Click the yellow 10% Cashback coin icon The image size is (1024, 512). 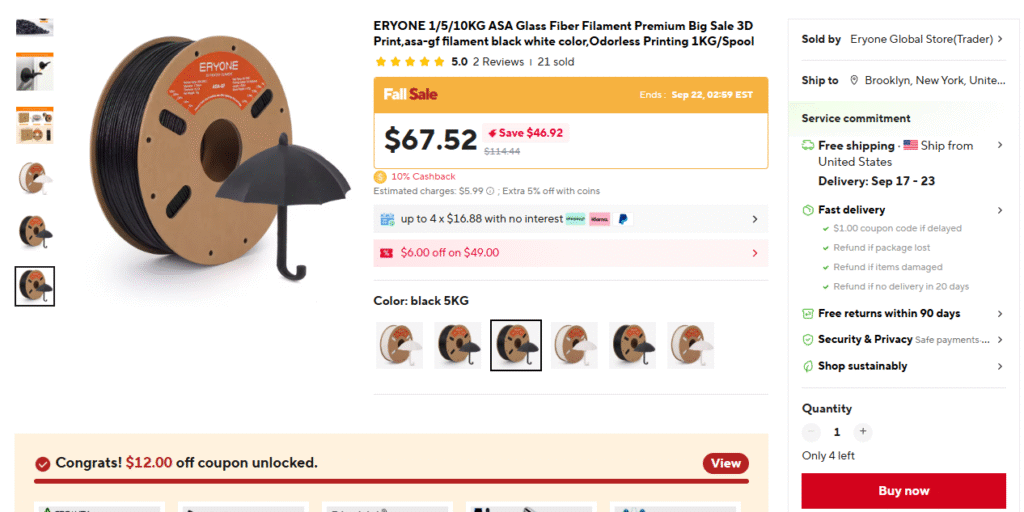[x=380, y=177]
